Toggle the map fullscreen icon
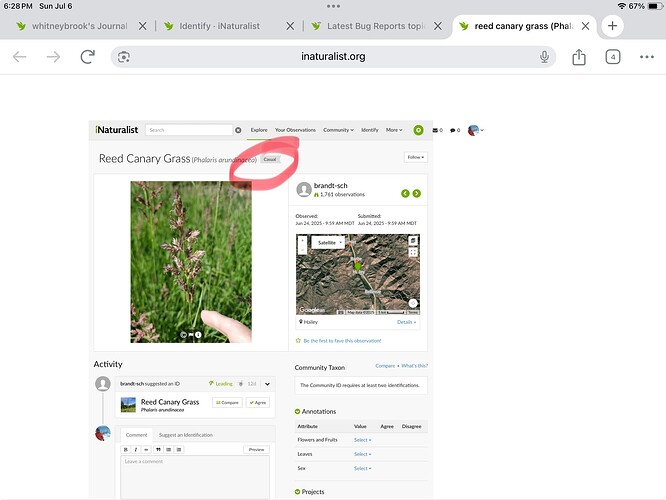Screen dimensions: 666x500 coord(413,252)
